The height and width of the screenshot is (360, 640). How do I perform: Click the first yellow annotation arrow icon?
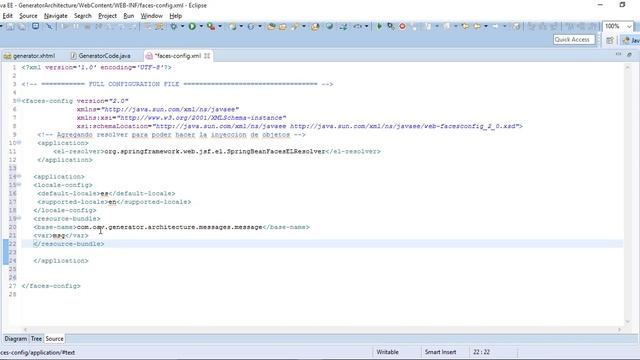tap(465, 27)
